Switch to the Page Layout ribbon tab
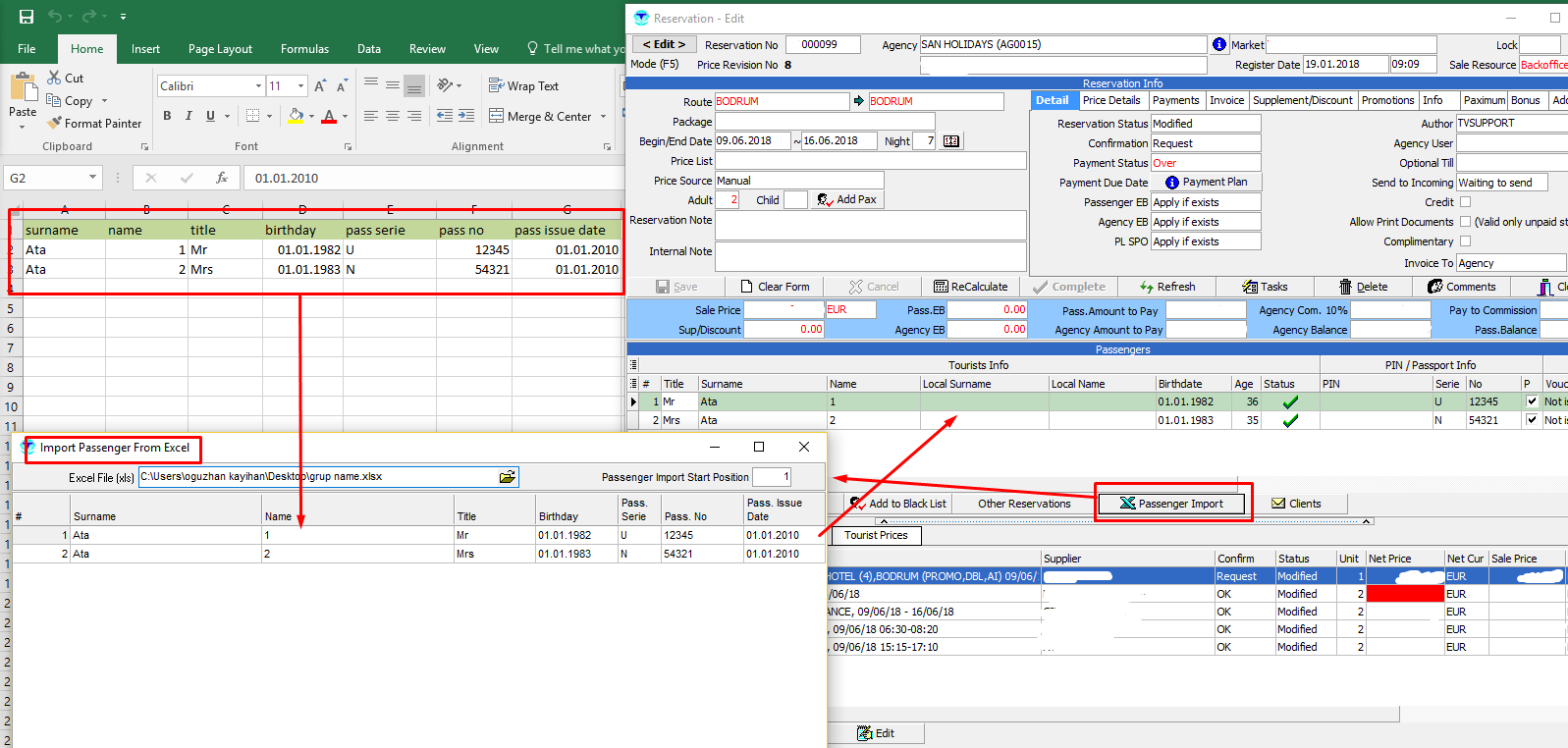 pyautogui.click(x=220, y=49)
